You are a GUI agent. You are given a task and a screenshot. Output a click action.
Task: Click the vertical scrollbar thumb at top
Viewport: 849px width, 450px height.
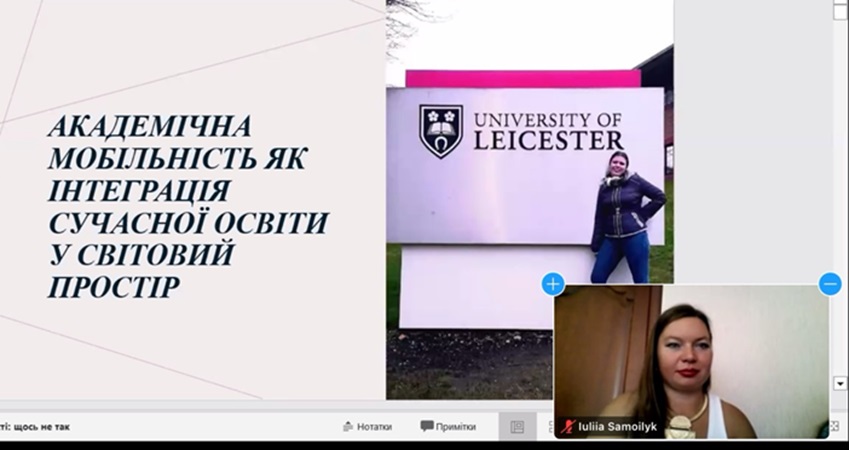click(840, 10)
